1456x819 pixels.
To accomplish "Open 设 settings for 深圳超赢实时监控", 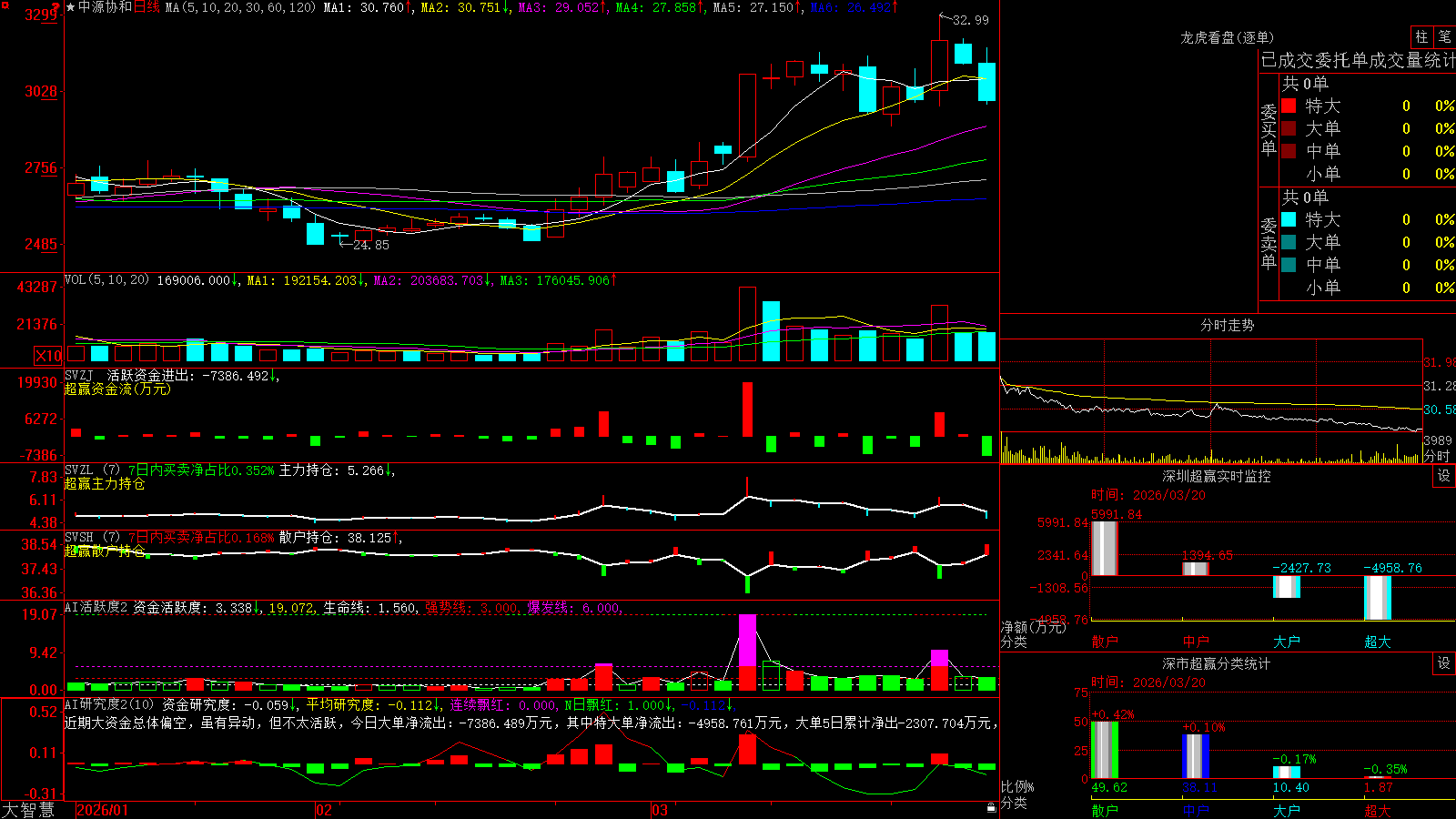I will tap(1444, 476).
